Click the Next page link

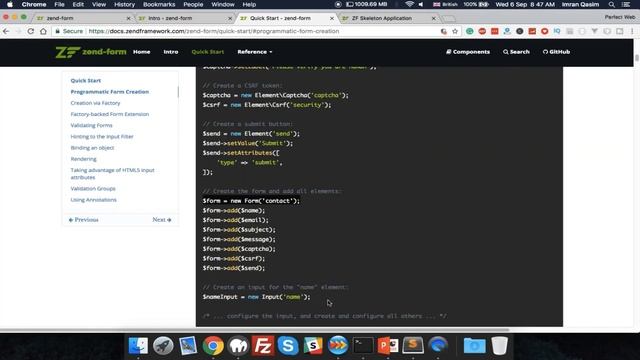[162, 220]
